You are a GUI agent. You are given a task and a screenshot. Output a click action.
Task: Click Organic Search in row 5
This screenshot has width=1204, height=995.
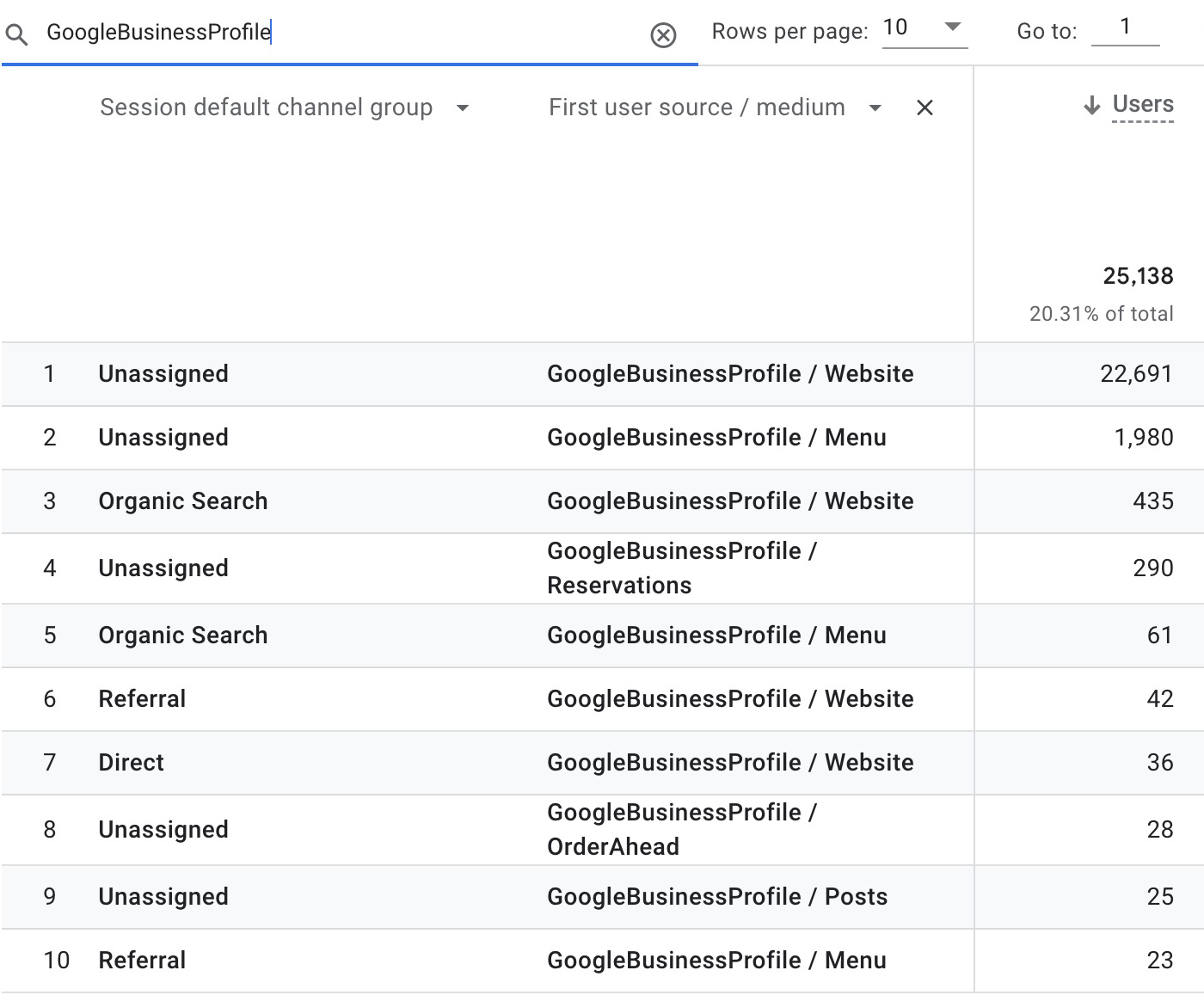(x=183, y=636)
